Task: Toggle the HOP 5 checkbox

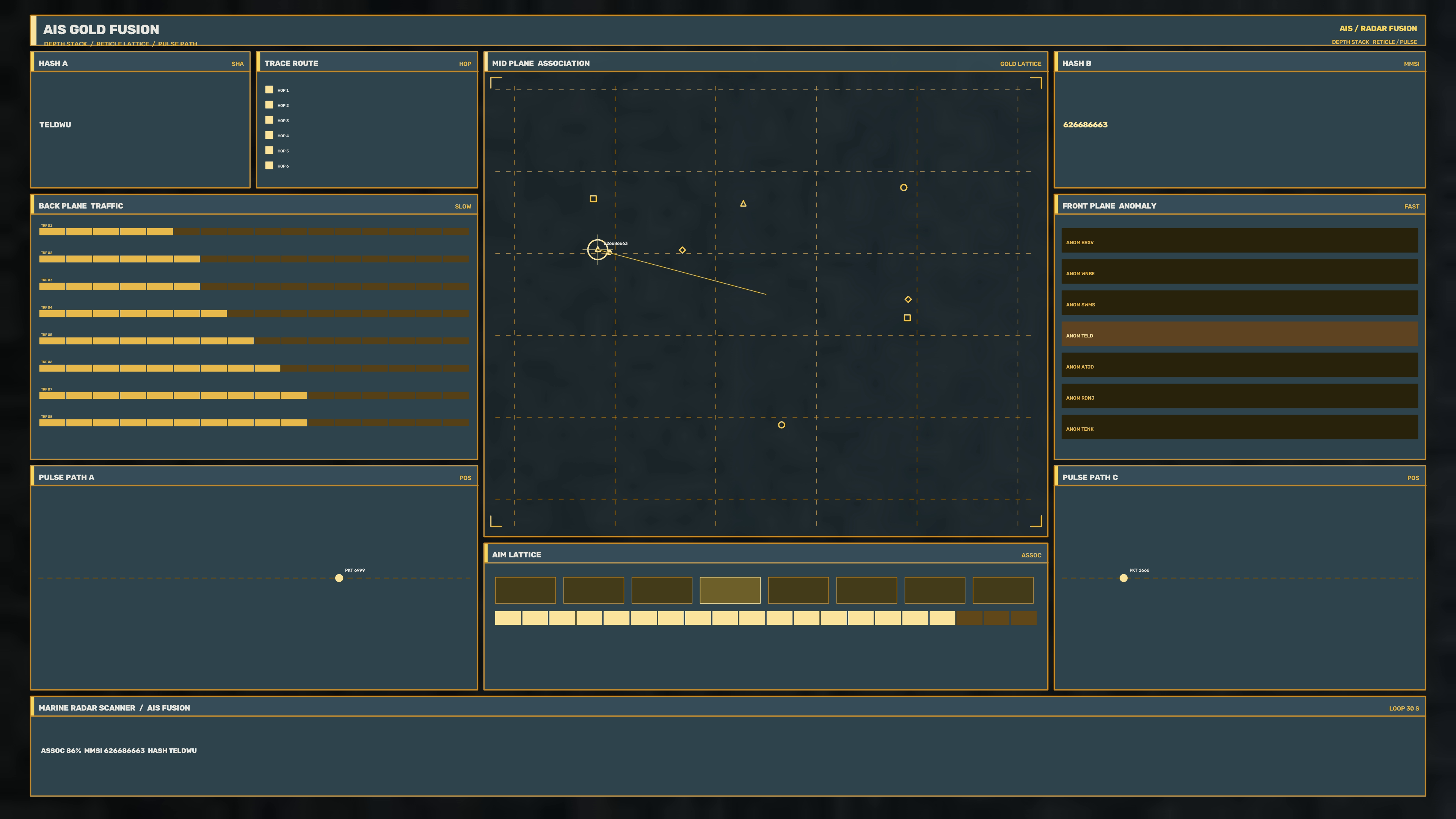Action: [x=269, y=151]
